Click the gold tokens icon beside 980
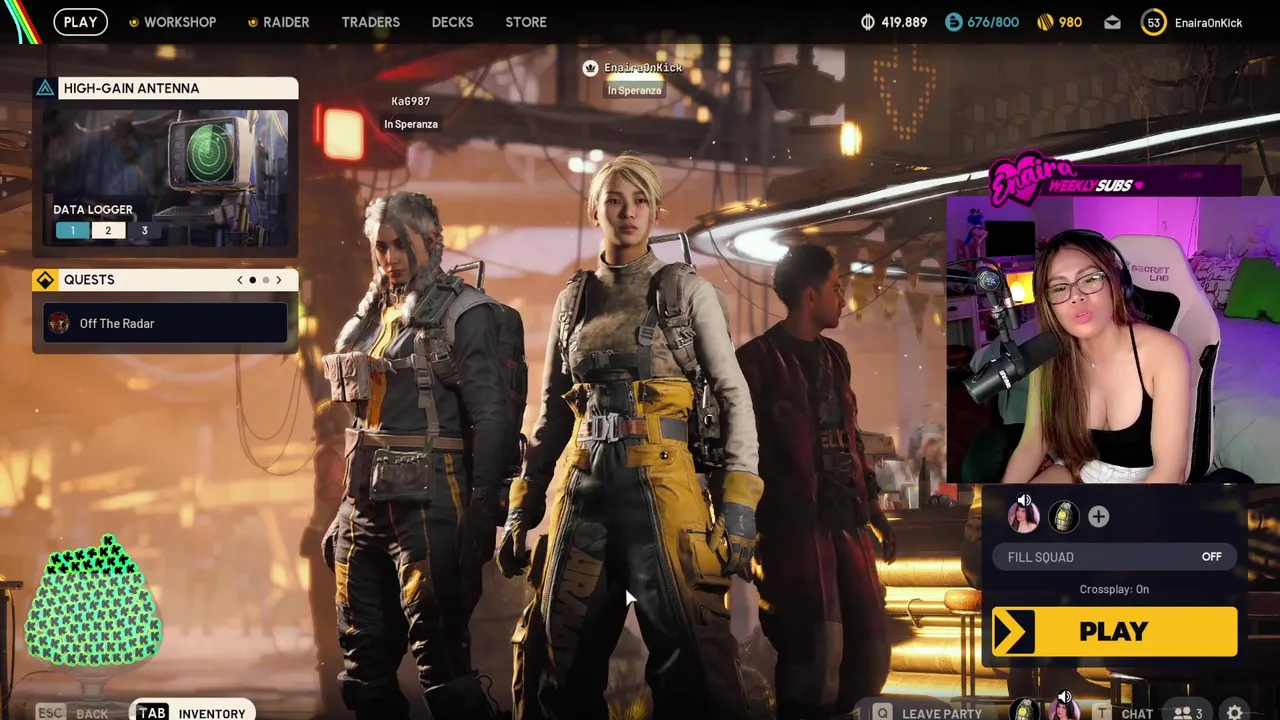The width and height of the screenshot is (1280, 720). [1044, 22]
